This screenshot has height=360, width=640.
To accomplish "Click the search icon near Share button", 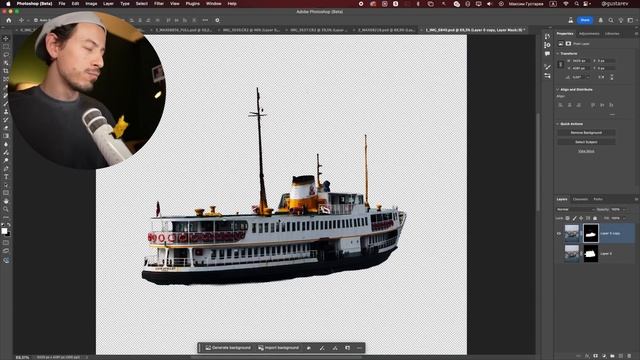I will pyautogui.click(x=611, y=20).
